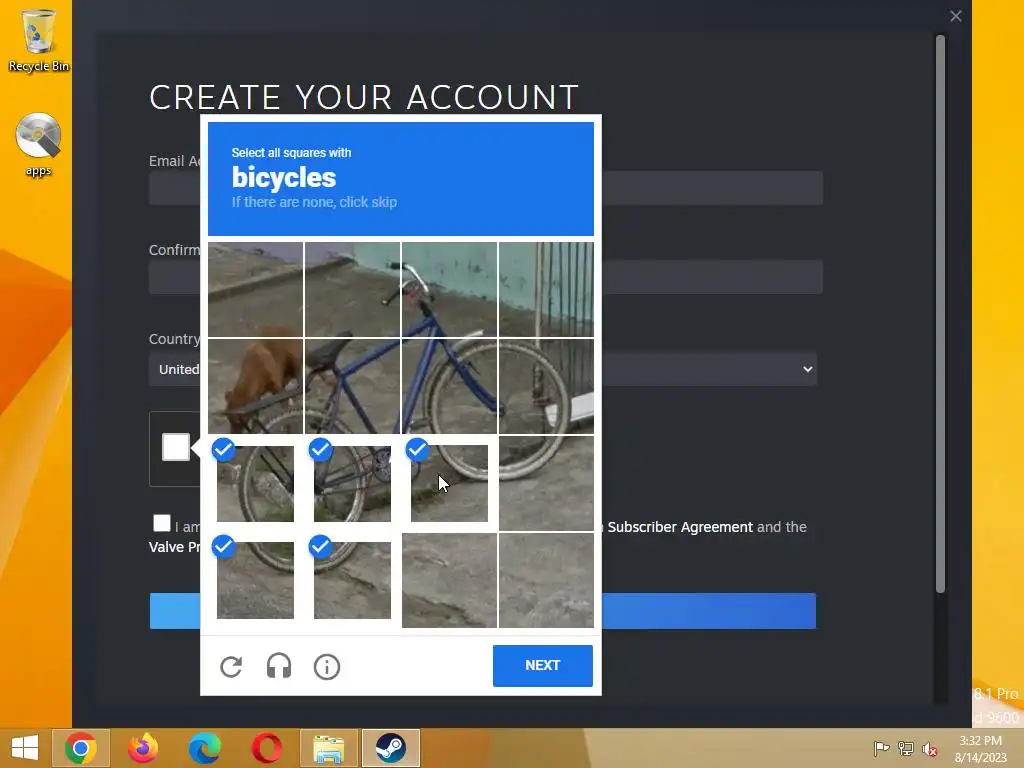This screenshot has height=768, width=1024.
Task: Tick the I'm not a robot checkbox
Action: click(x=176, y=447)
